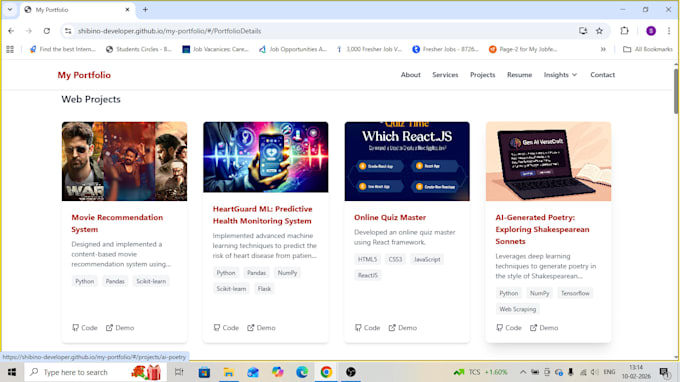Go to Services nav item

coord(445,75)
